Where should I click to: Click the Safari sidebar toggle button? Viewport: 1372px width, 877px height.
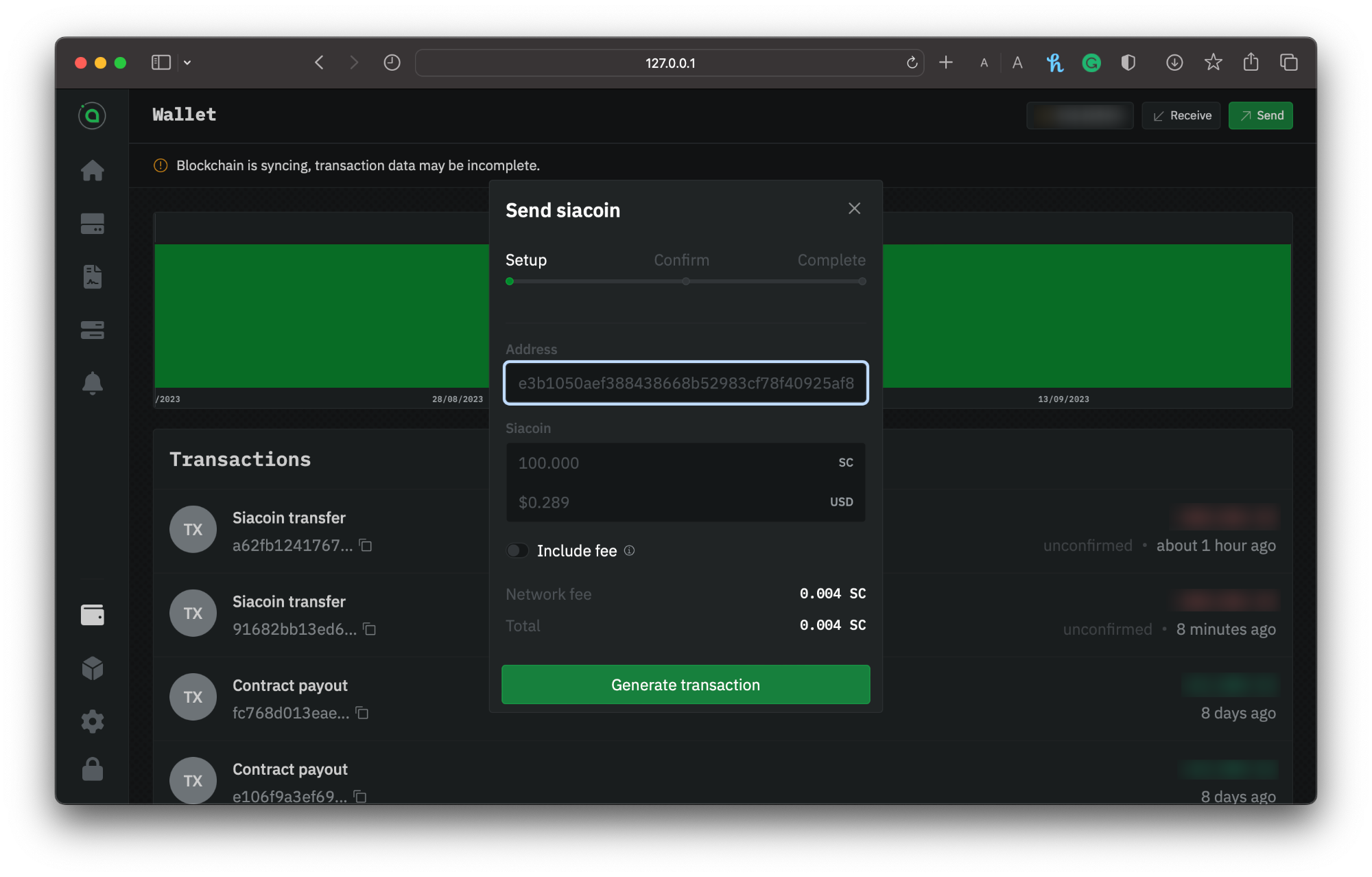(x=161, y=62)
